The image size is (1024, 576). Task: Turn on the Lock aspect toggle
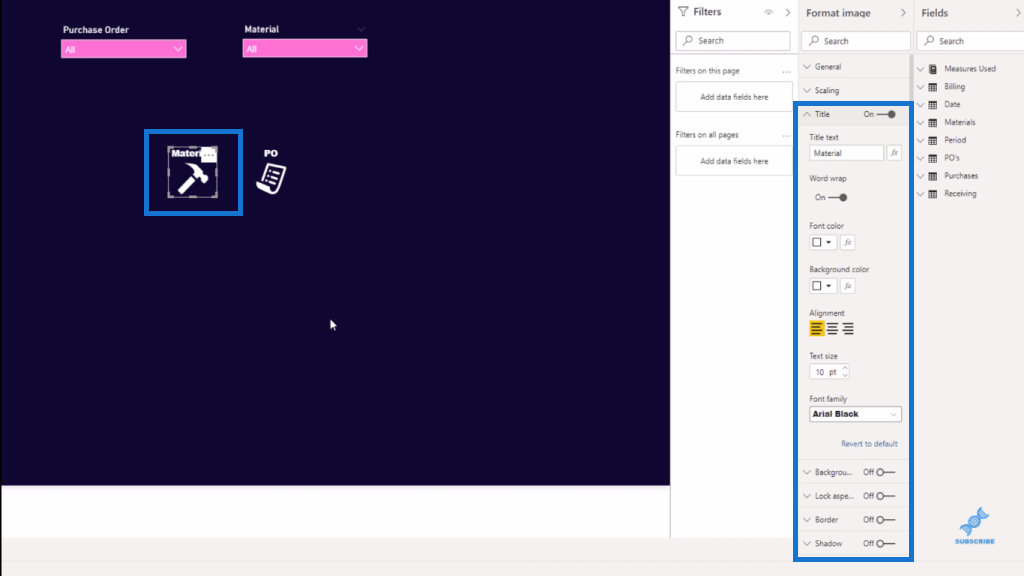[x=886, y=496]
